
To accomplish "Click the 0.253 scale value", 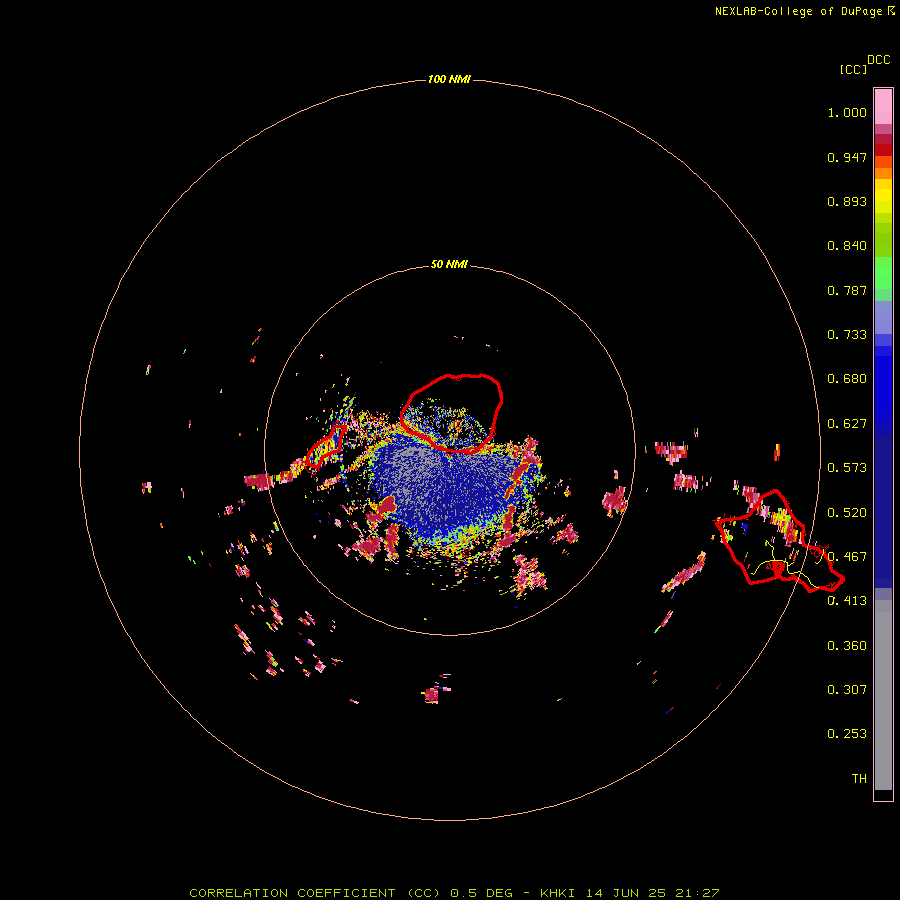I will (x=847, y=734).
